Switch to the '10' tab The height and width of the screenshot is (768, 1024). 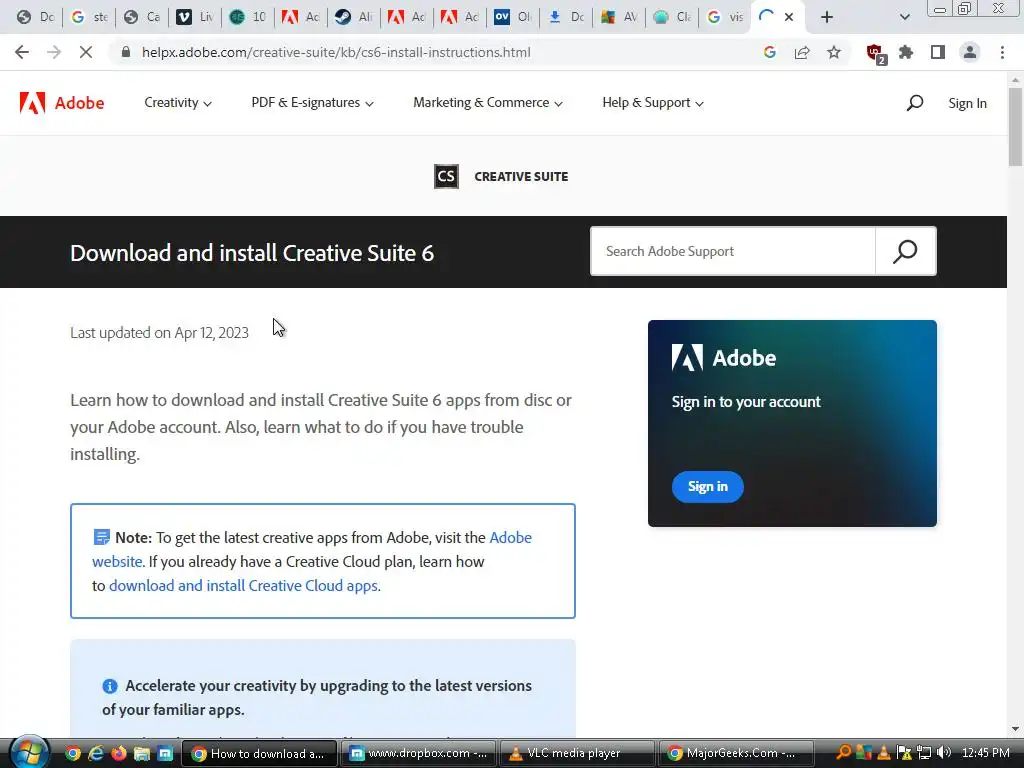click(x=248, y=17)
